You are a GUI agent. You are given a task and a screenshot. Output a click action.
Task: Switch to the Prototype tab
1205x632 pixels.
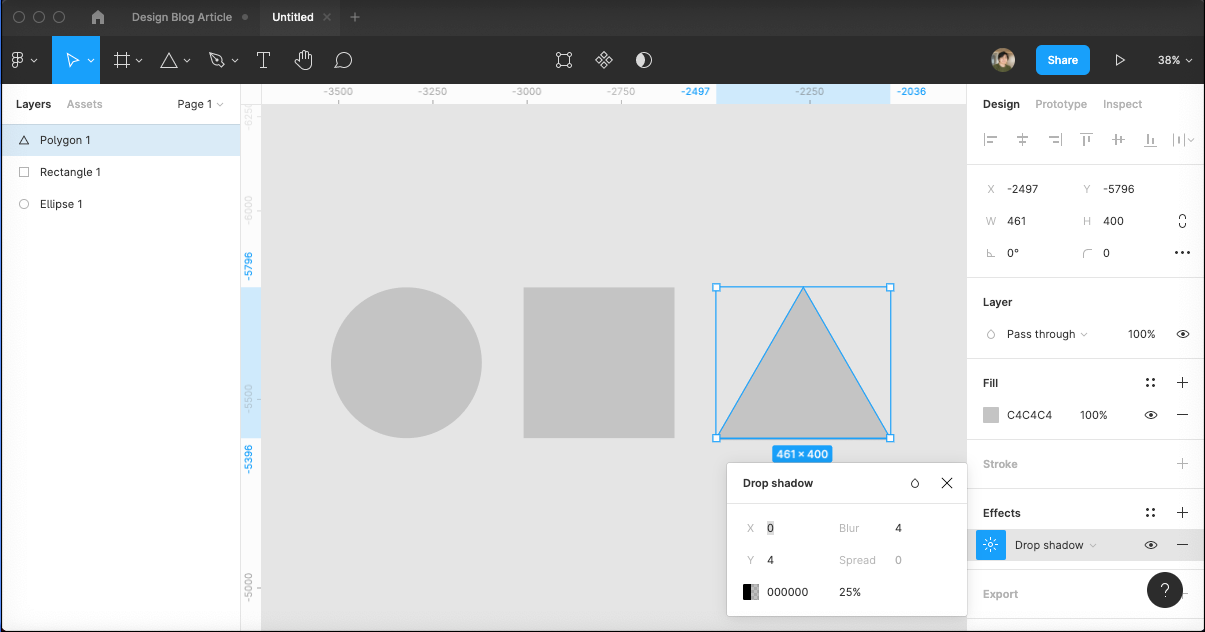(1061, 104)
